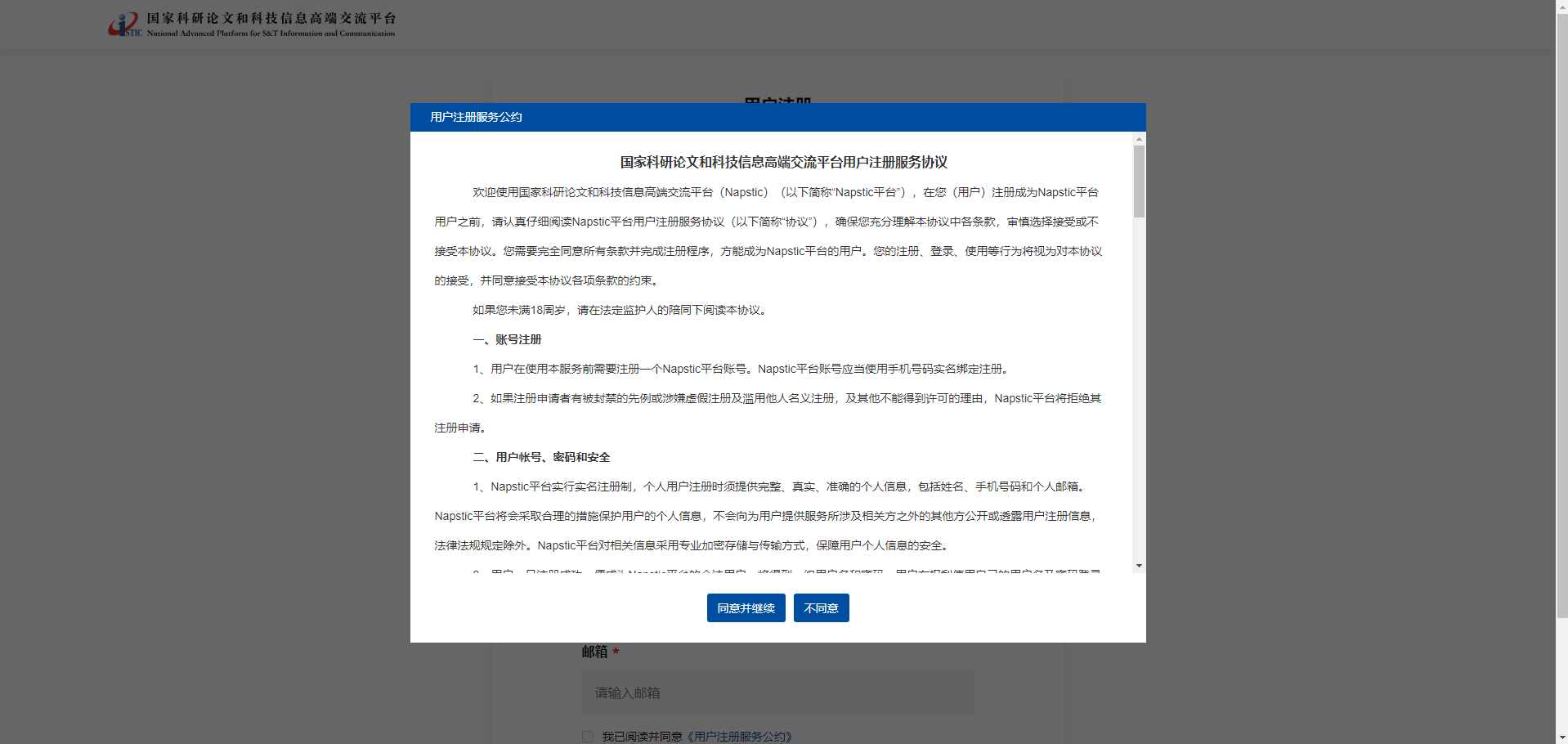Tick the 我已阅读并同意 checkbox
Screen dimensions: 1568x744
coord(588,737)
